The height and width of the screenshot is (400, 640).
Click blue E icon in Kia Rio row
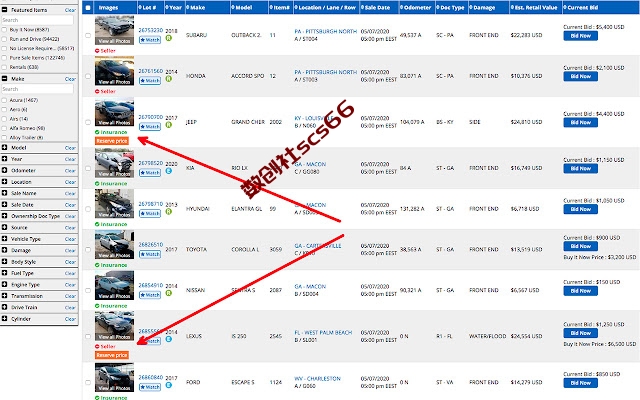[x=169, y=171]
